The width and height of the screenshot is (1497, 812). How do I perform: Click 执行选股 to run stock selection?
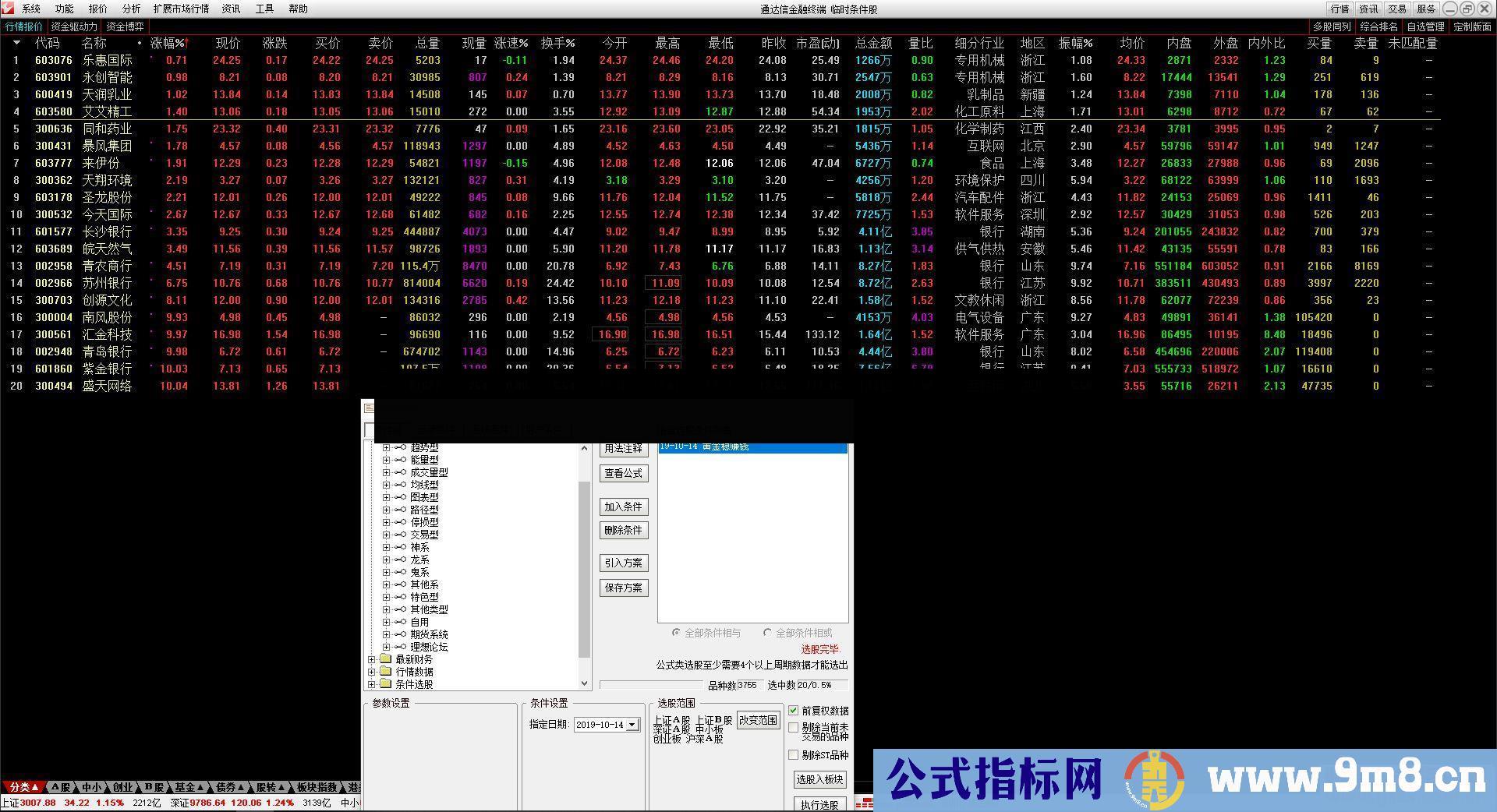pyautogui.click(x=819, y=805)
